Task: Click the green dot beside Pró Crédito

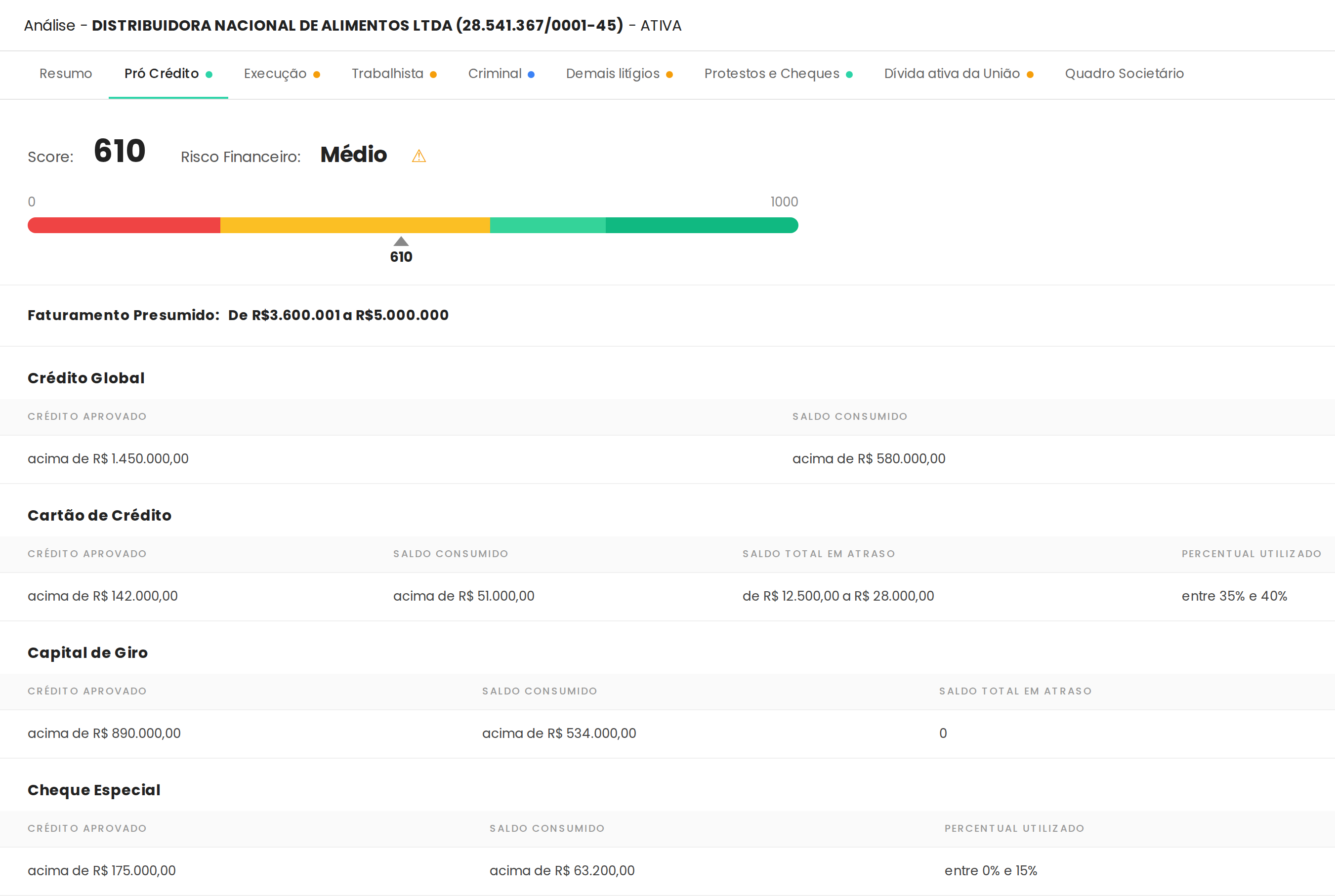Action: 209,75
